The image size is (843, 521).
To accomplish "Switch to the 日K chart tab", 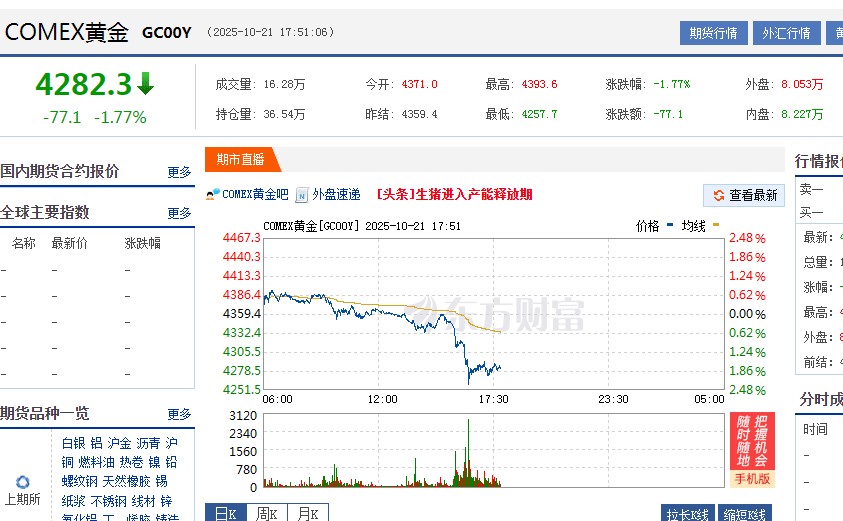I will pos(225,513).
